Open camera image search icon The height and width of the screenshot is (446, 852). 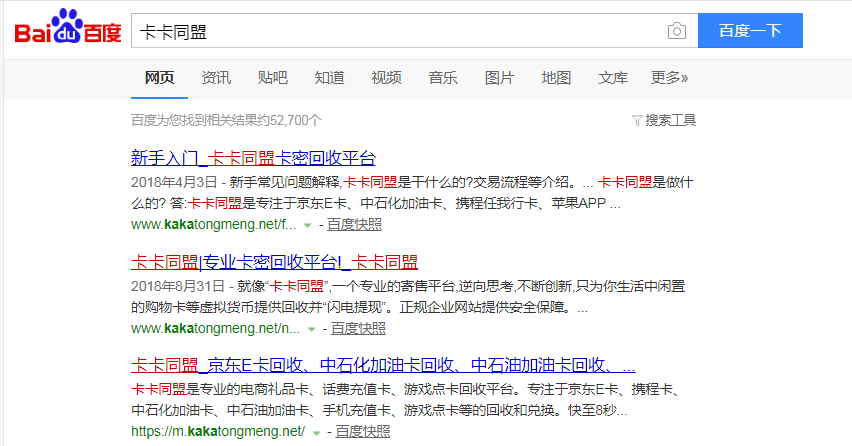676,31
